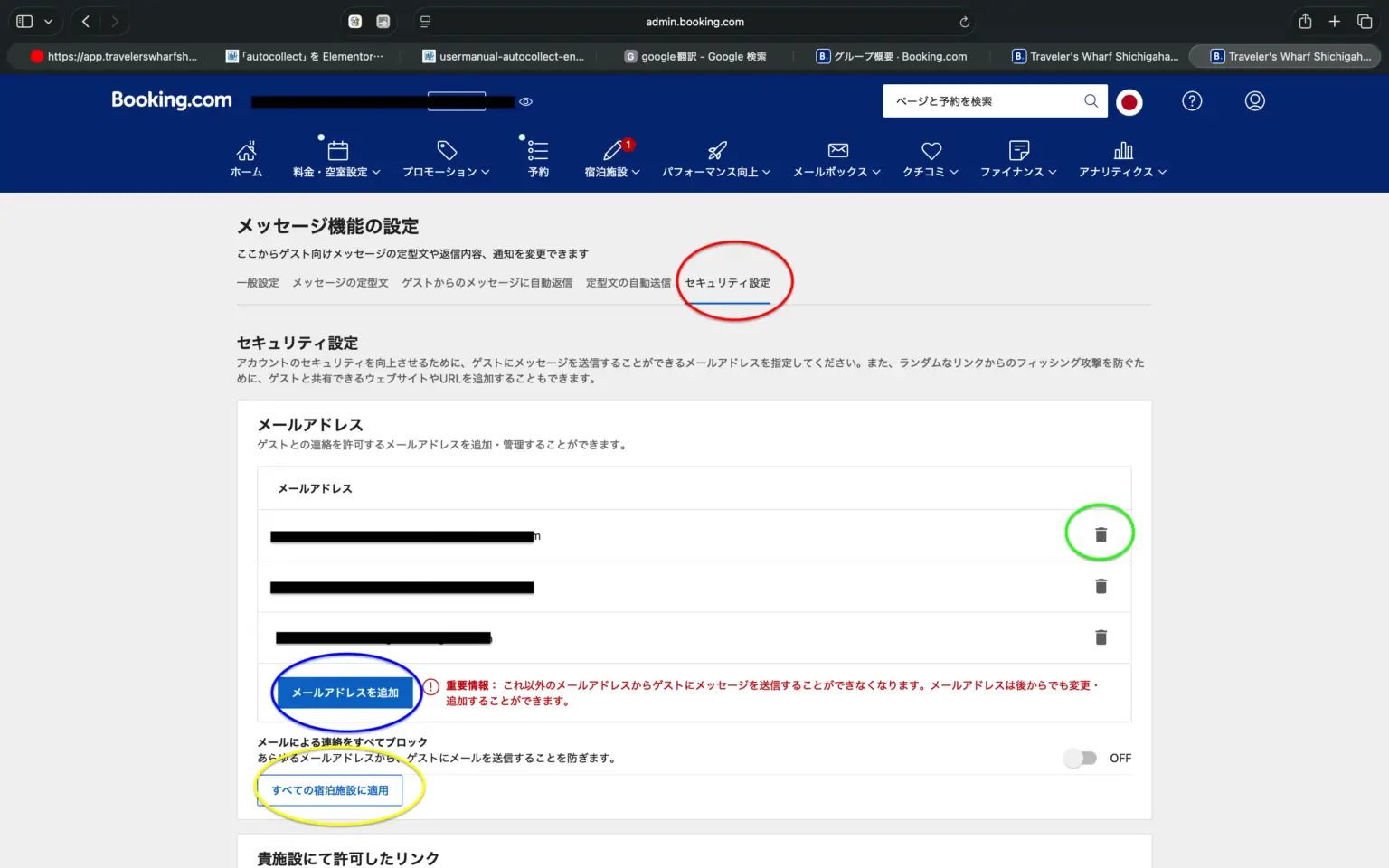Switch to the メッセージの定型文 tab
This screenshot has height=868, width=1389.
coord(340,283)
